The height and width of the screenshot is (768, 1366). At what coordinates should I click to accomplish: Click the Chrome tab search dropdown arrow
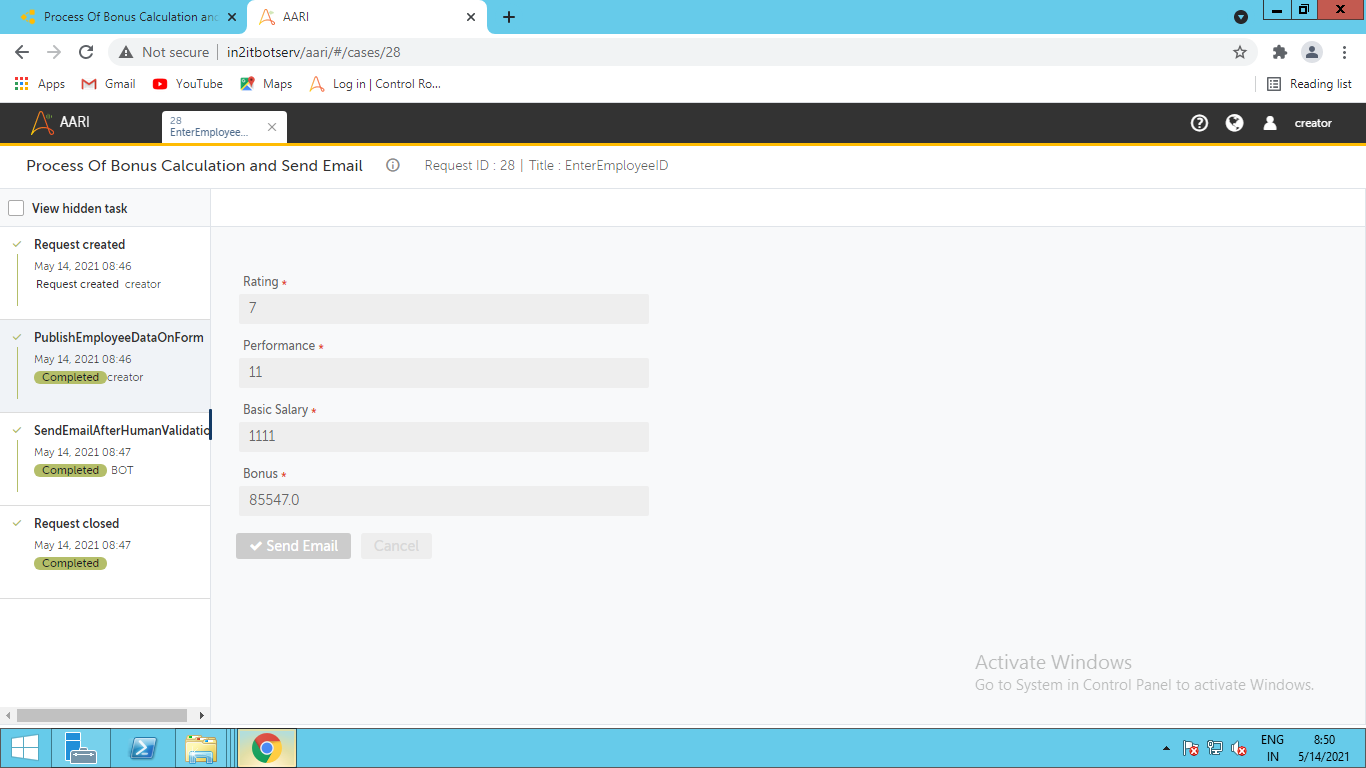click(1241, 17)
